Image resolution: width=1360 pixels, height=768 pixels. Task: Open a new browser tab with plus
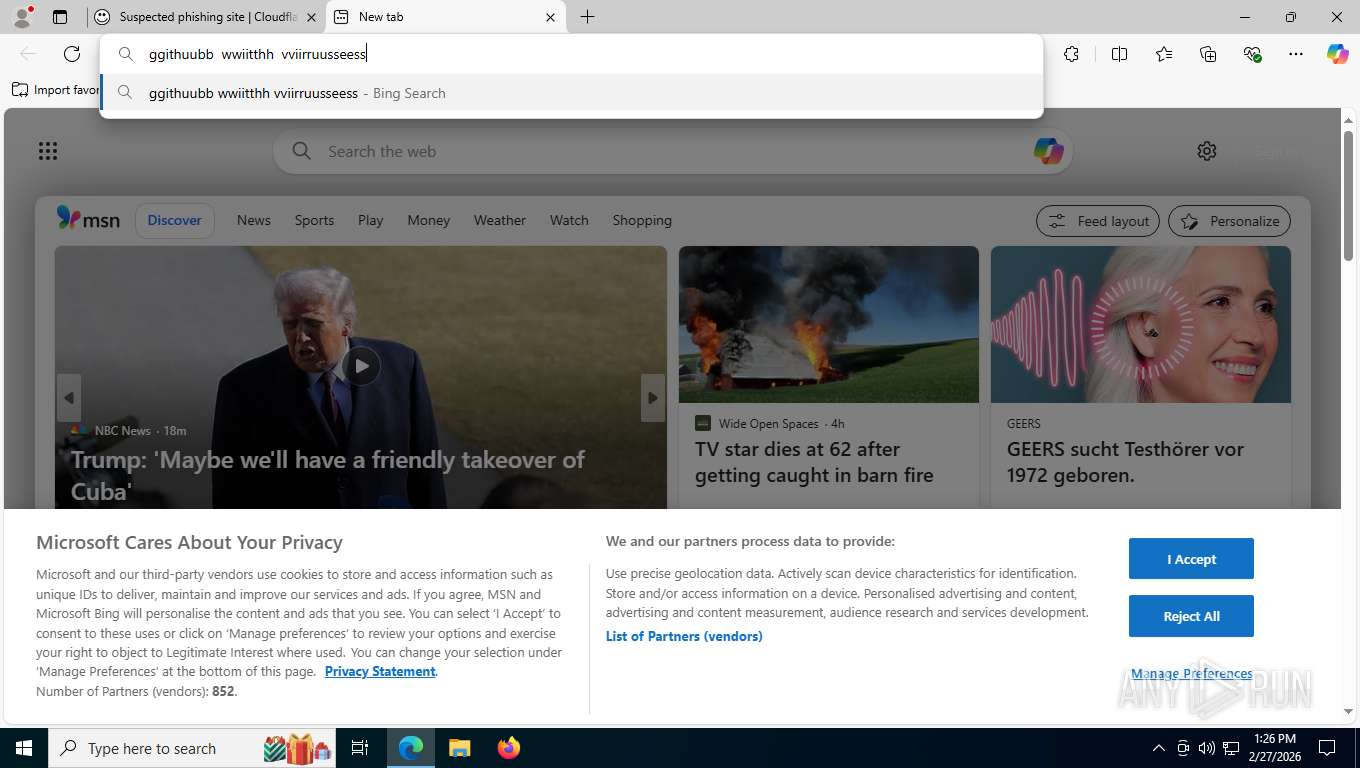tap(588, 17)
